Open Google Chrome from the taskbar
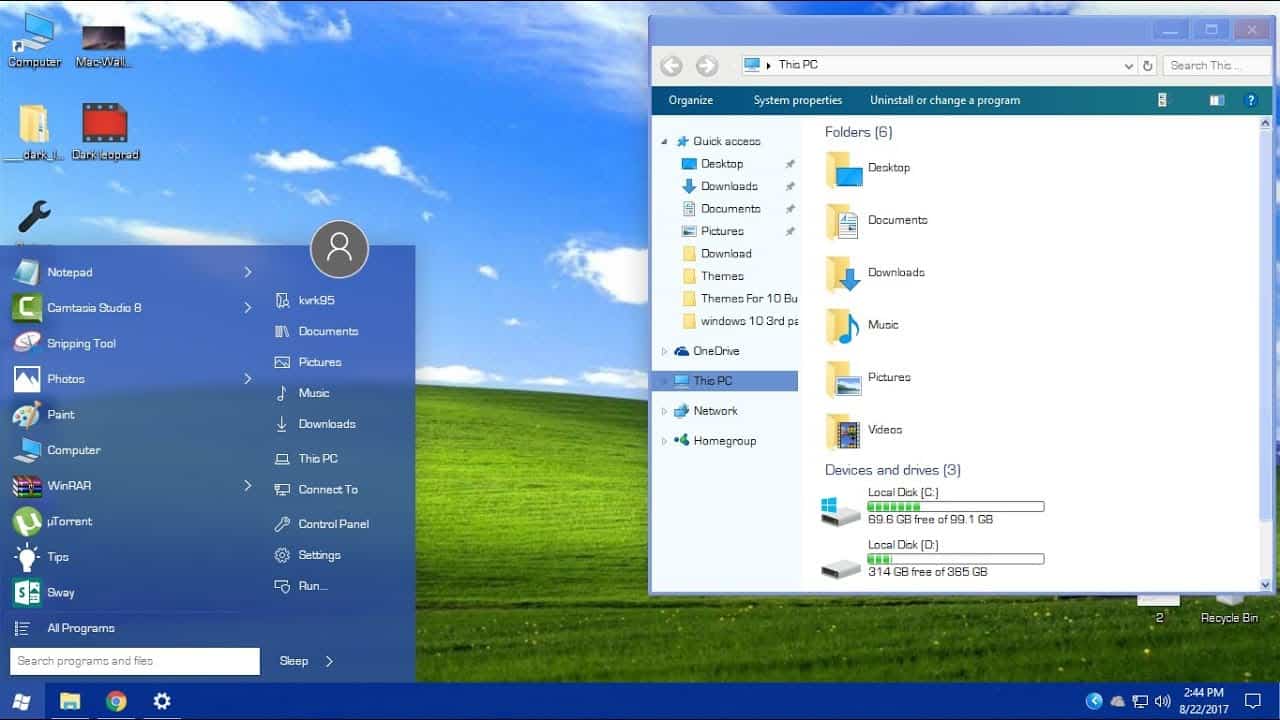 [x=116, y=701]
